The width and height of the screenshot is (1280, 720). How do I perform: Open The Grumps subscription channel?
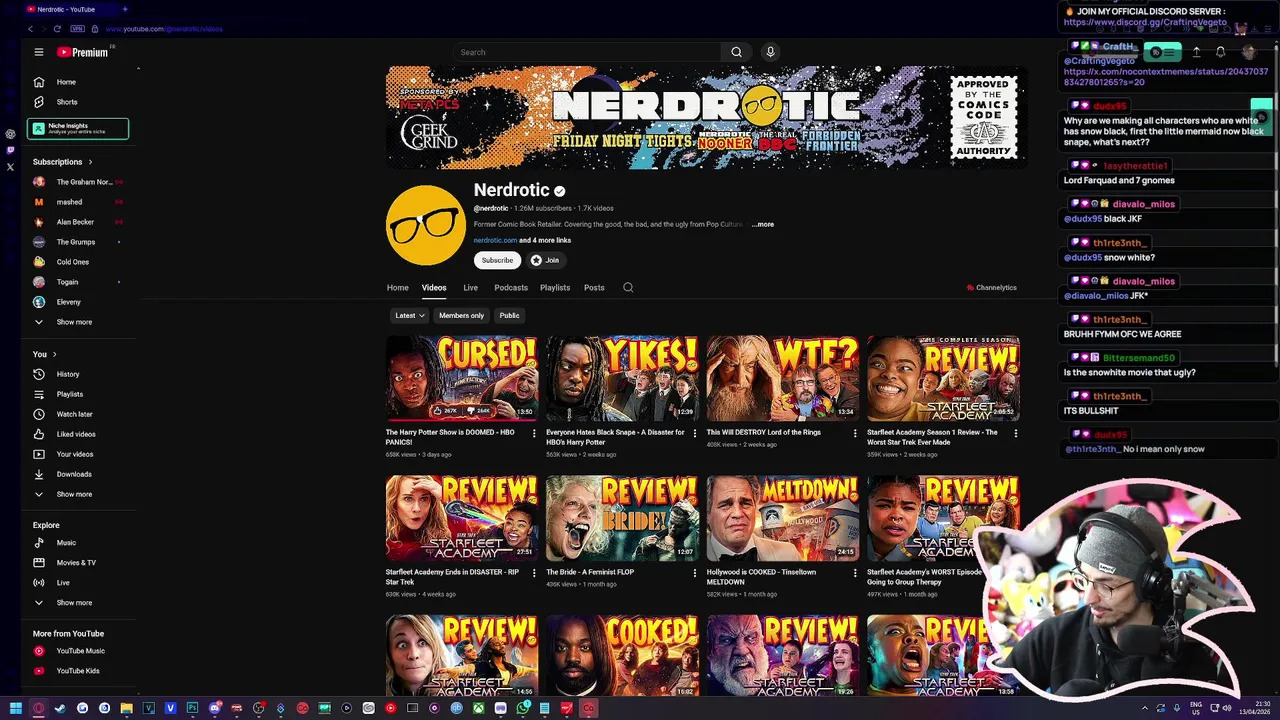(78, 242)
